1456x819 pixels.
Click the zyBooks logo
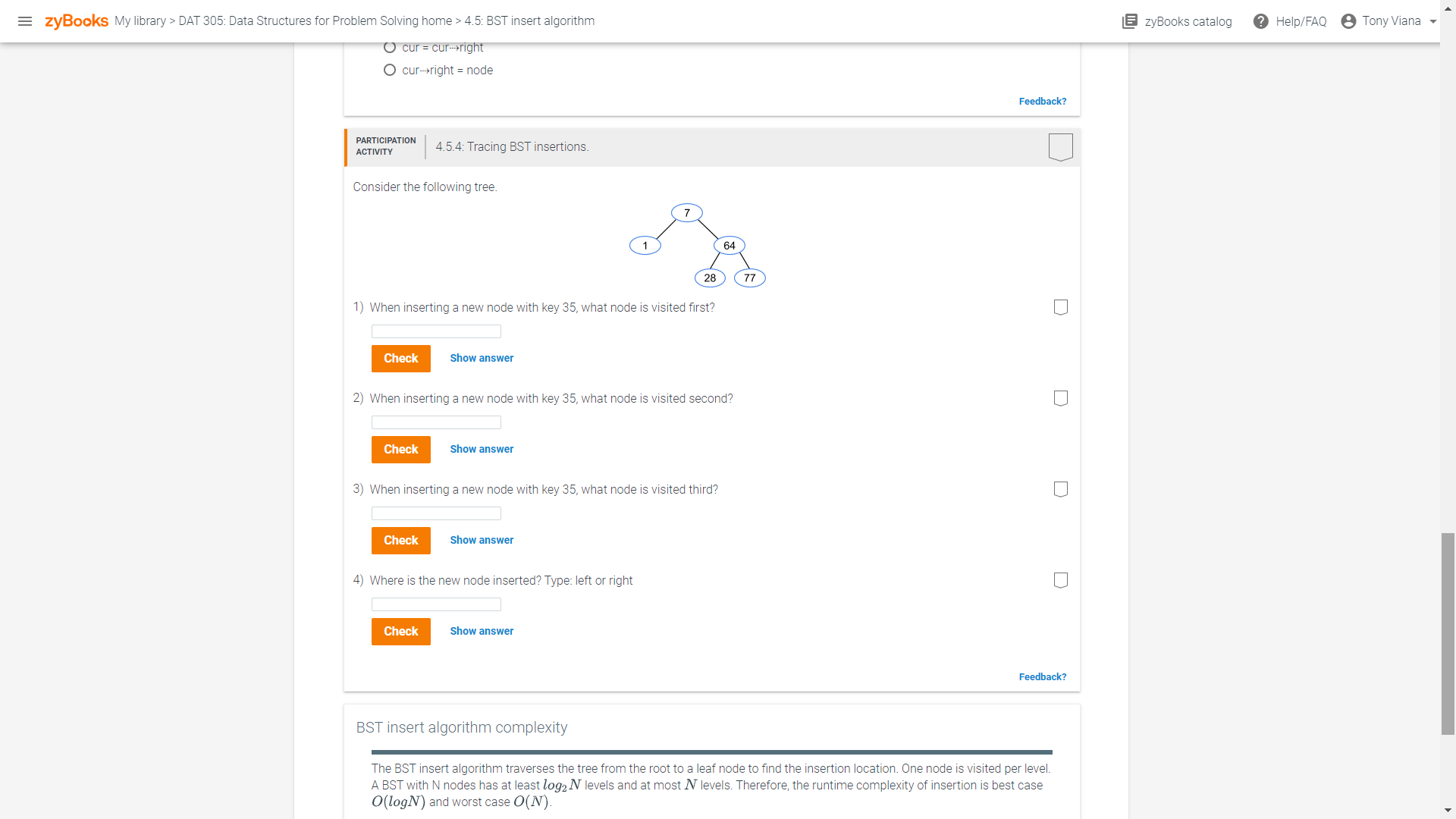click(x=77, y=21)
